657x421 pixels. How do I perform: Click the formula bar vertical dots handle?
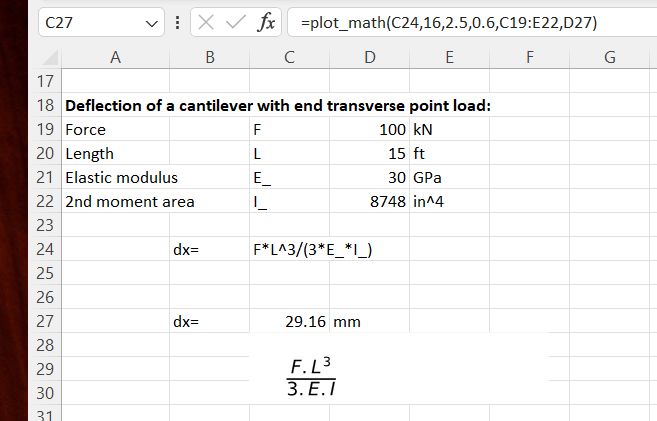tap(176, 22)
